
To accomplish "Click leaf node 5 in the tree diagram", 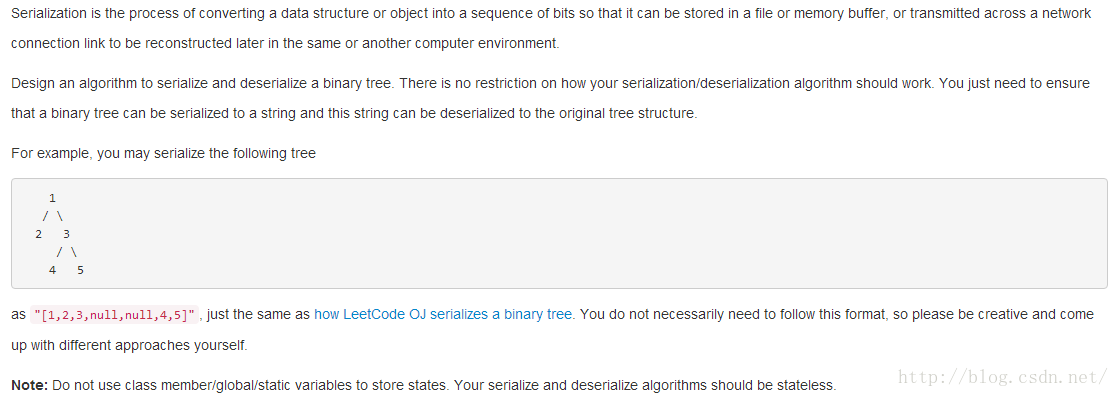I will pyautogui.click(x=80, y=269).
